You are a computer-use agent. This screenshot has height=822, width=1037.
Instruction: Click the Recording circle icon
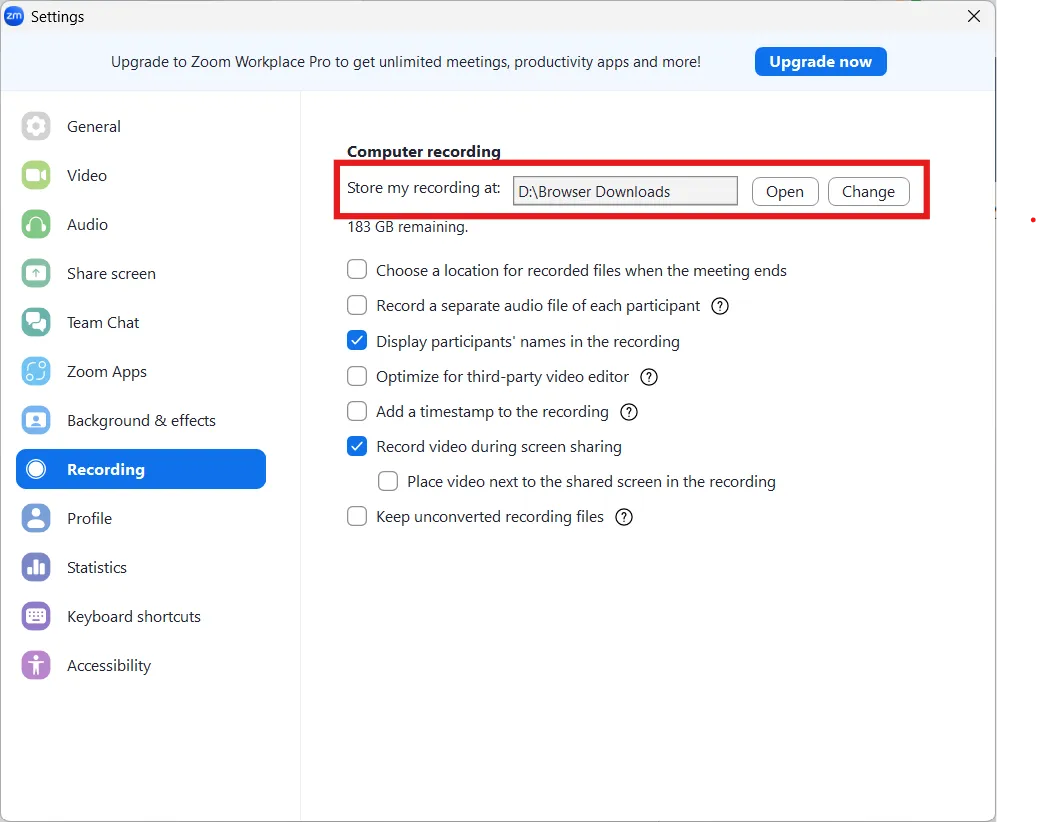(36, 469)
